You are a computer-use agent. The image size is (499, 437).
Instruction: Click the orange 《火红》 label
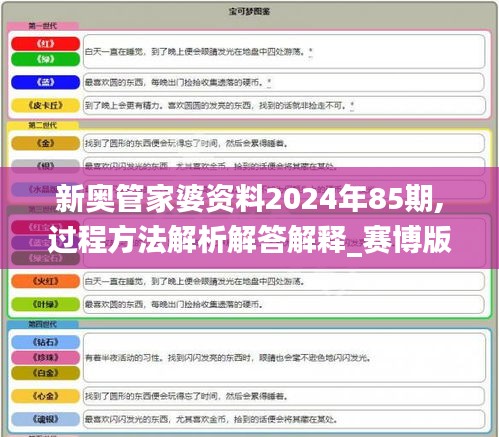[x=46, y=281]
